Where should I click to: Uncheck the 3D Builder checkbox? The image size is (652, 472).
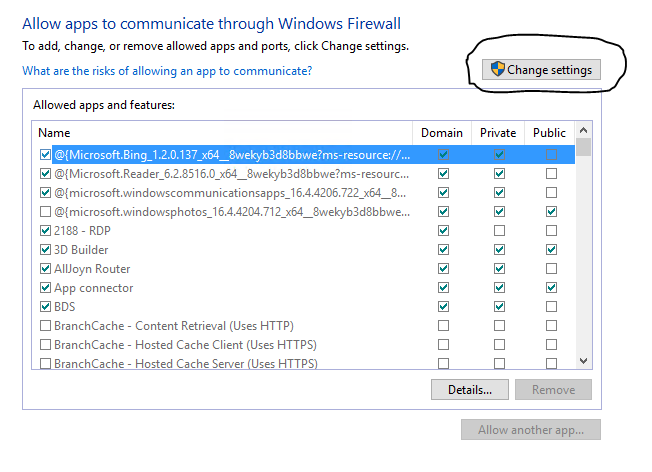pos(45,250)
